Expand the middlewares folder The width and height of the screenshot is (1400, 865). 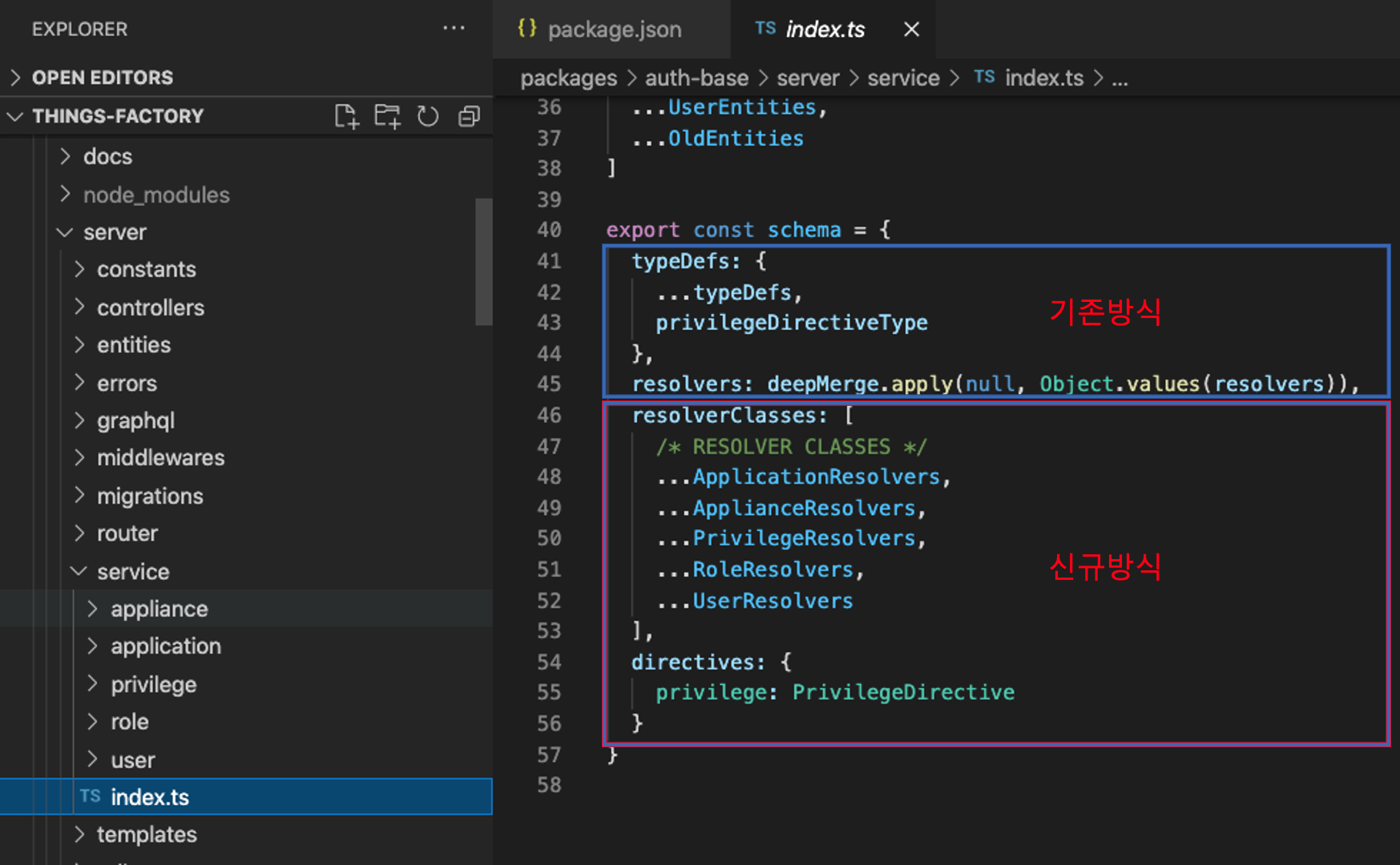[246, 458]
